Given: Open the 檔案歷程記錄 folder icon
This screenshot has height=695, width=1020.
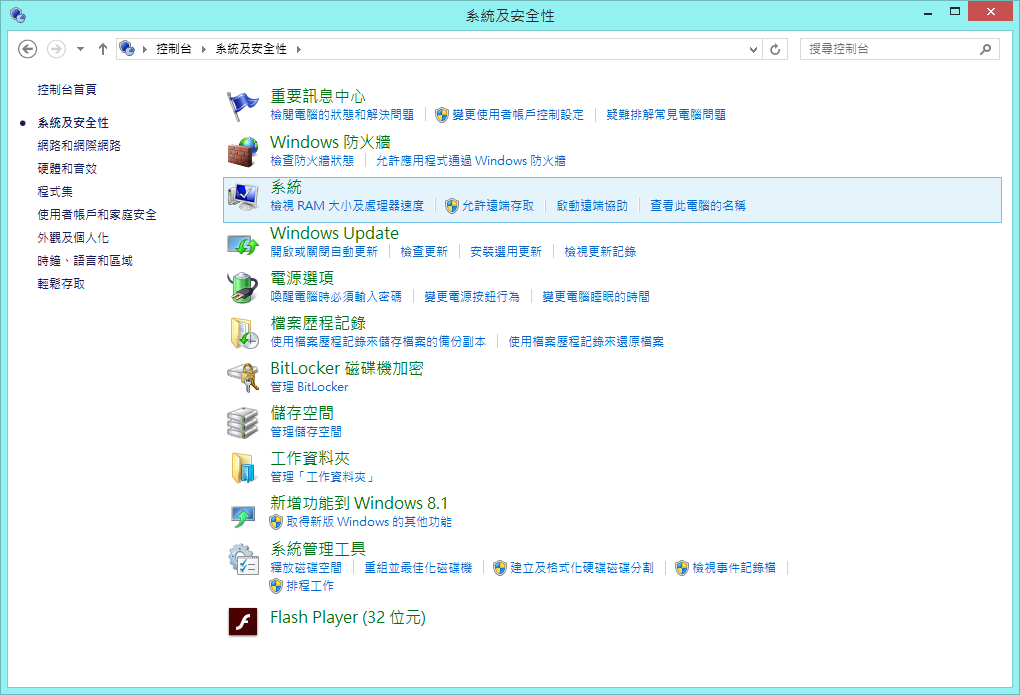Looking at the screenshot, I should (244, 333).
